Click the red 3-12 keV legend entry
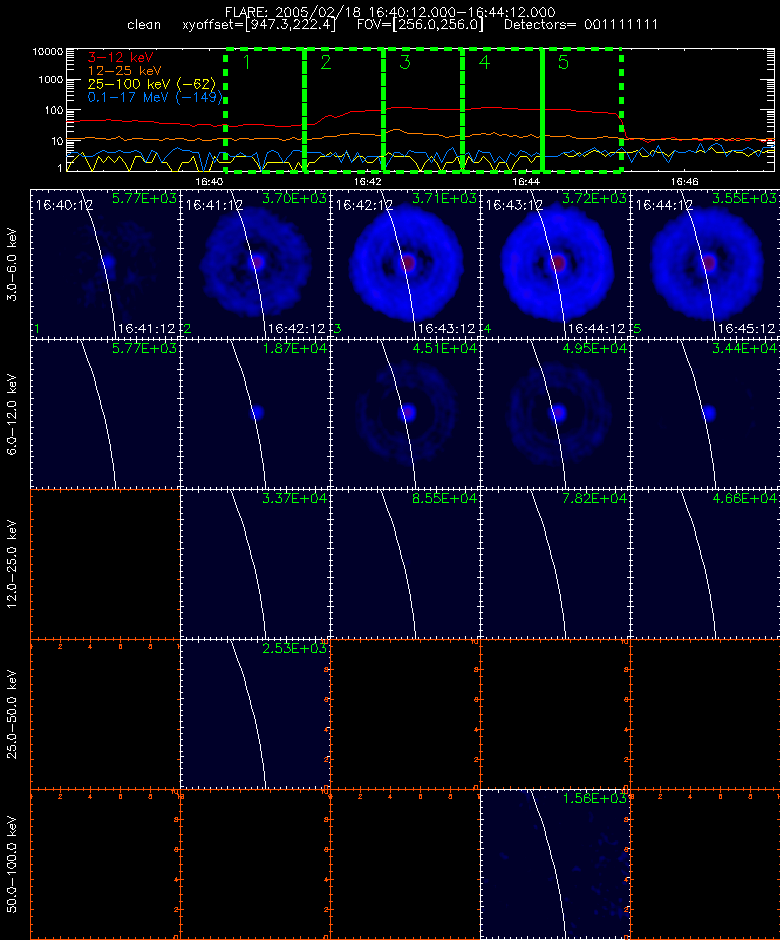This screenshot has width=780, height=940. tap(121, 58)
